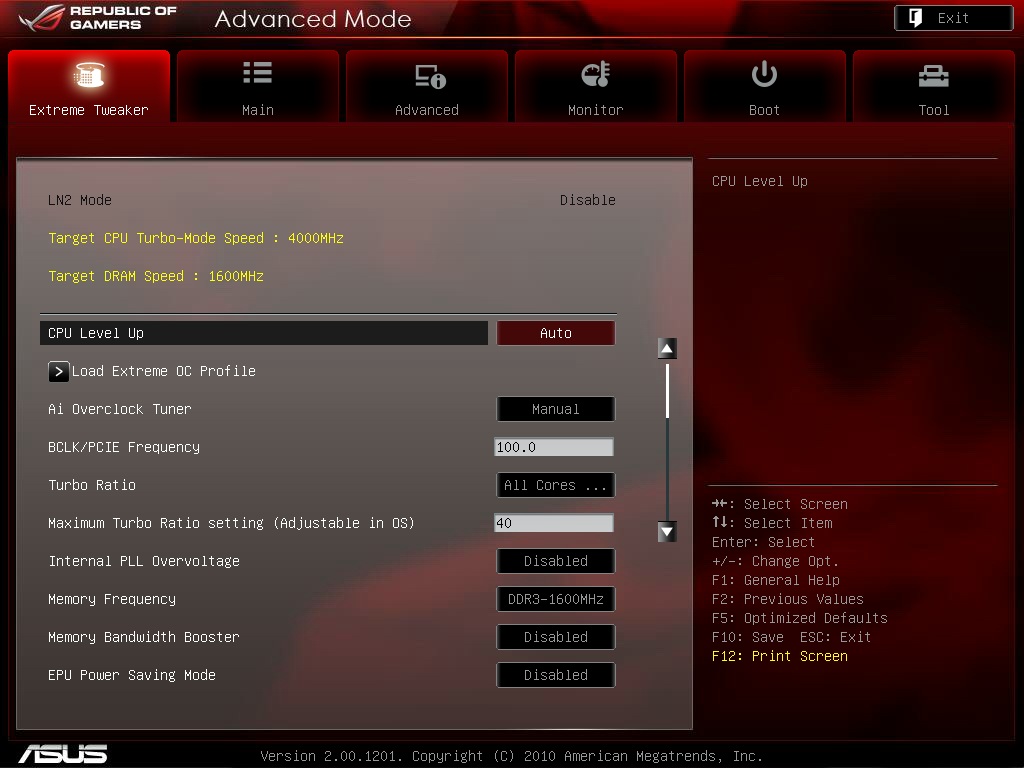Image resolution: width=1024 pixels, height=768 pixels.
Task: Click the Main list icon
Action: point(257,72)
